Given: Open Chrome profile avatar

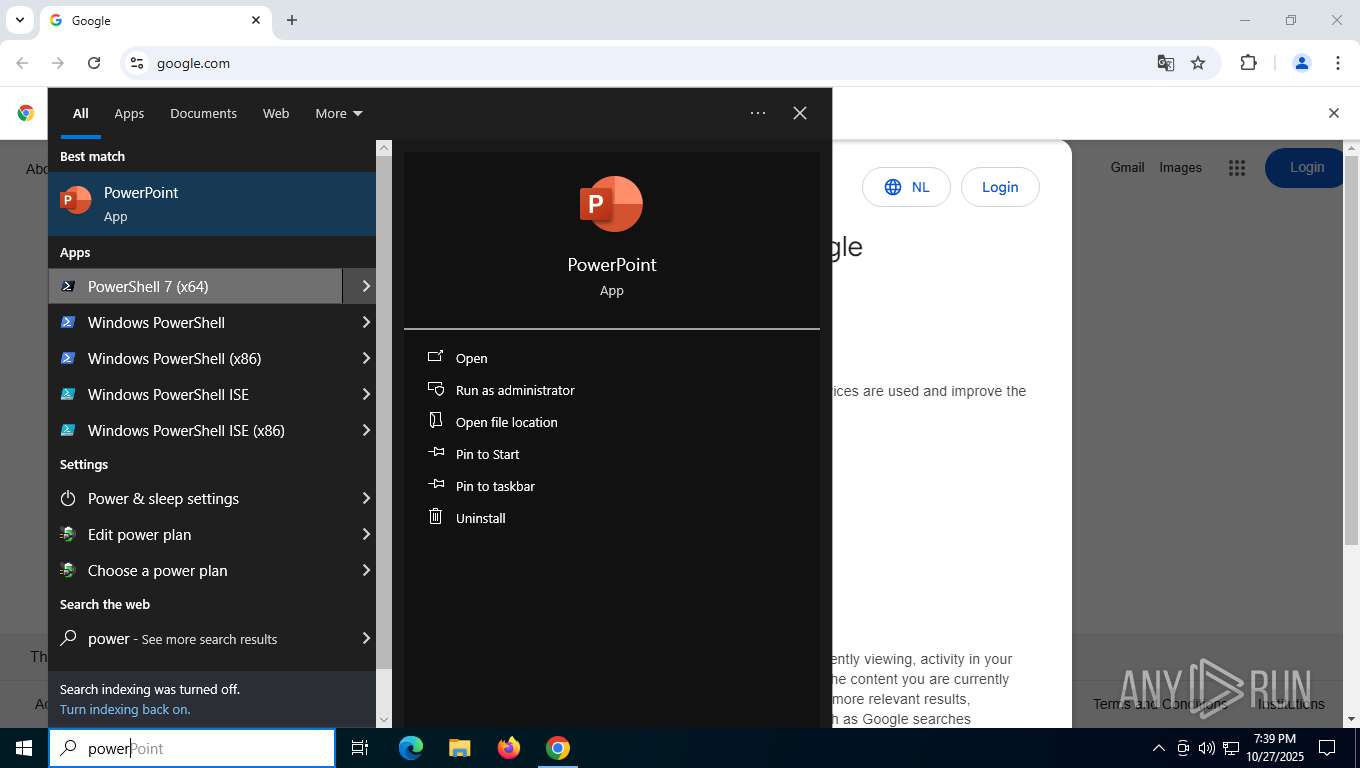Looking at the screenshot, I should (x=1302, y=63).
